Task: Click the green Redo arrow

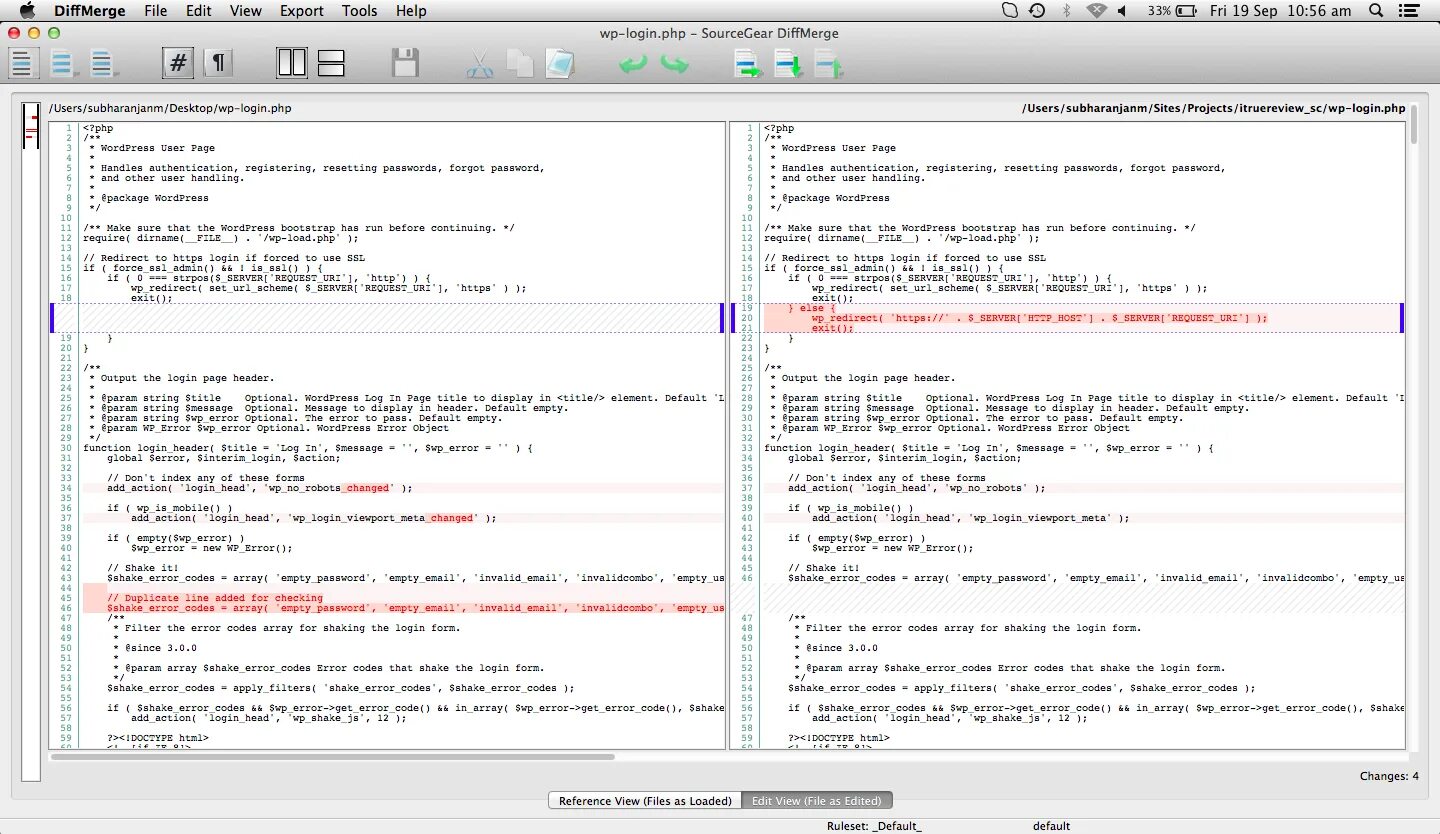Action: click(x=674, y=63)
